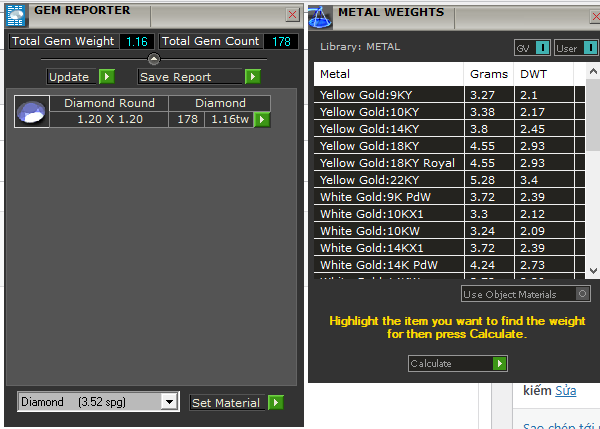
Task: Collapse panel with the circular arrow expander
Action: [153, 59]
